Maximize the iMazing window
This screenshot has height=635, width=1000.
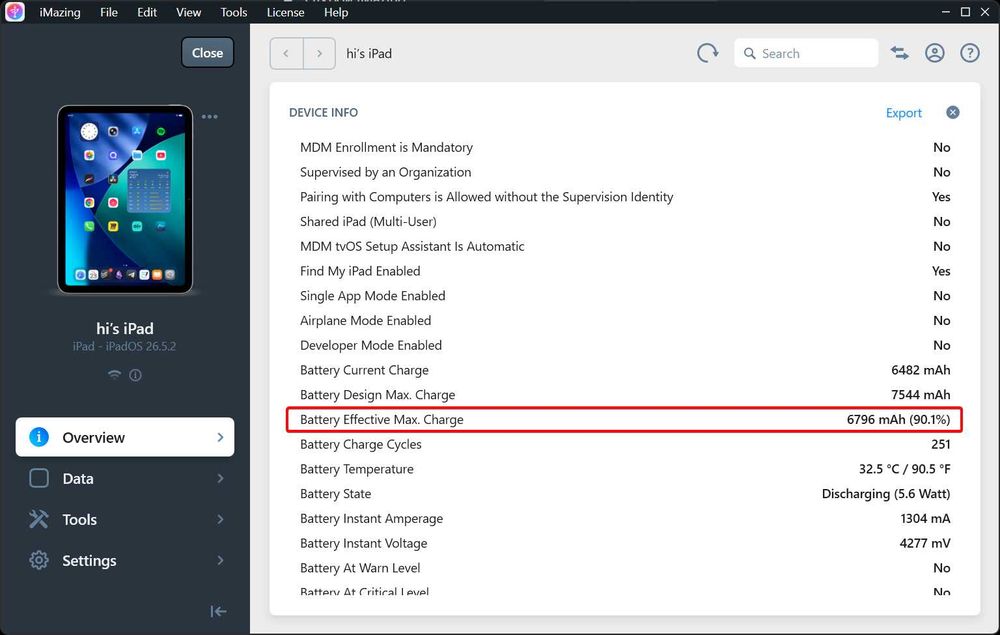966,11
